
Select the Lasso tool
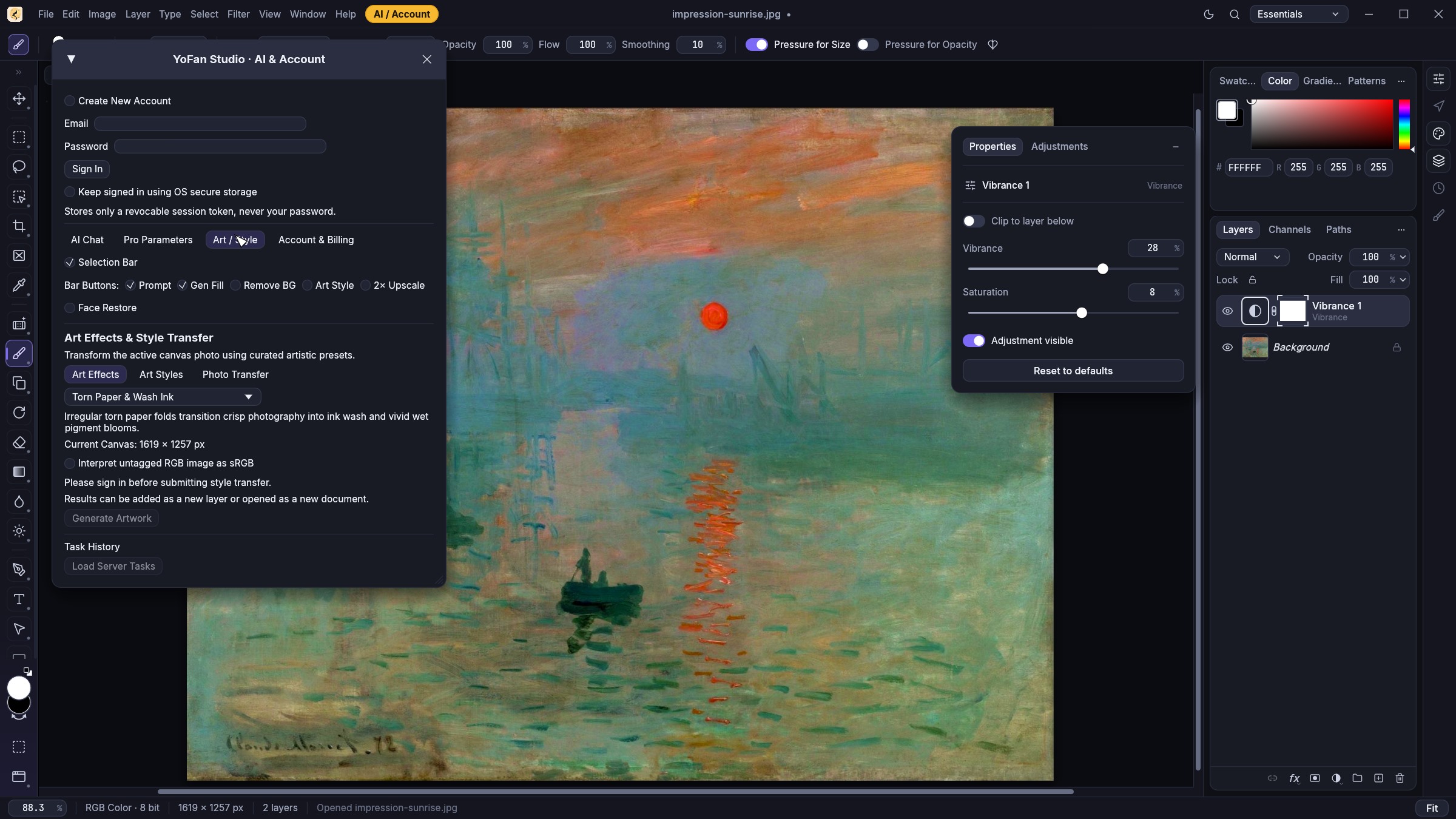(19, 167)
